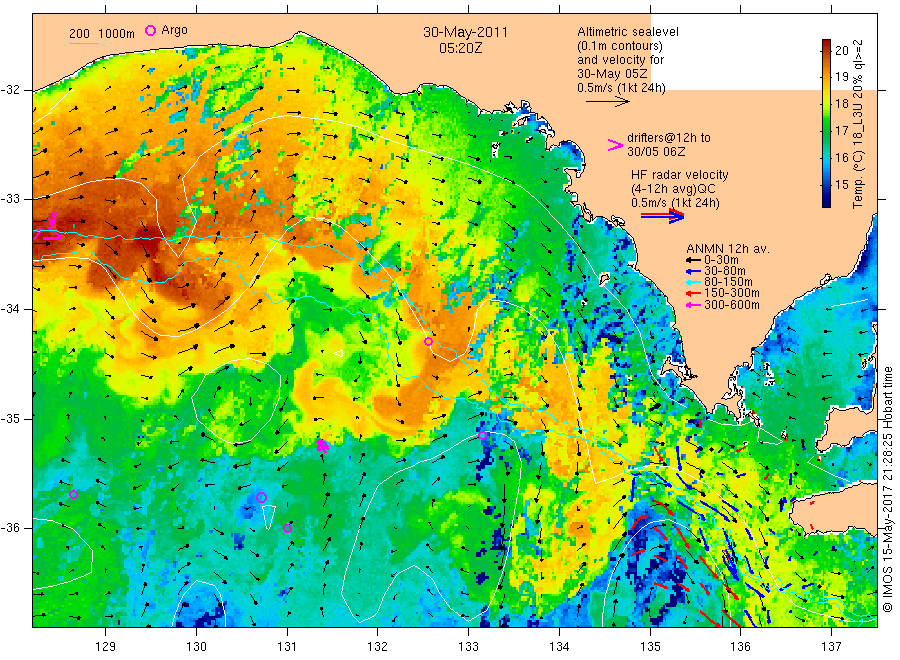Click the cyan 80-150m ANMN arrow
Screen dimensions: 900x660
pyautogui.click(x=693, y=282)
